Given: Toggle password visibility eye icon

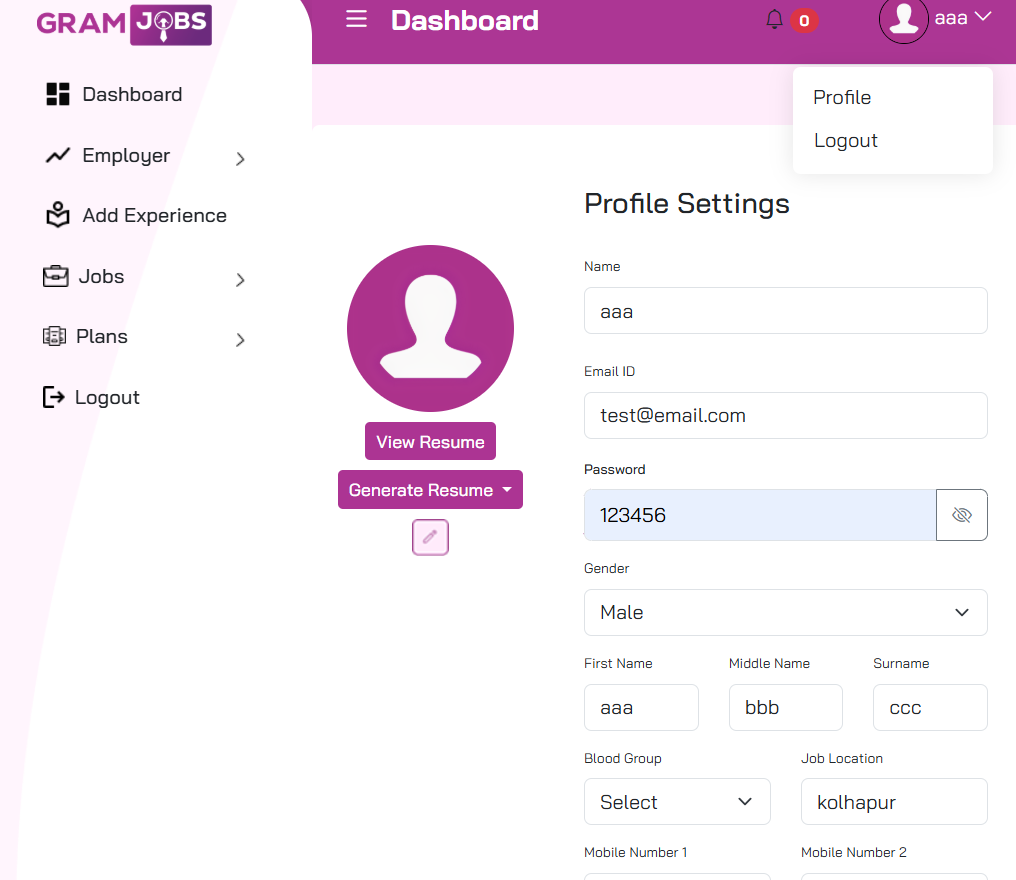Looking at the screenshot, I should tap(961, 515).
